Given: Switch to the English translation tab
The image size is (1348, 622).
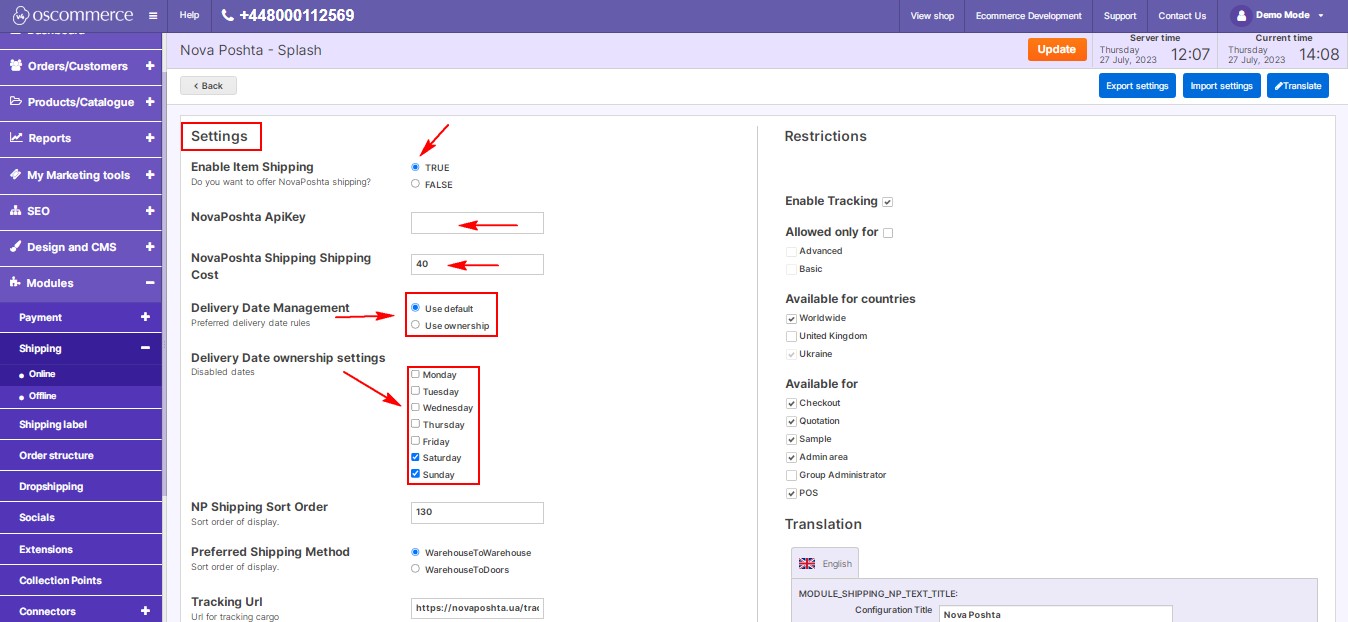Looking at the screenshot, I should point(825,563).
